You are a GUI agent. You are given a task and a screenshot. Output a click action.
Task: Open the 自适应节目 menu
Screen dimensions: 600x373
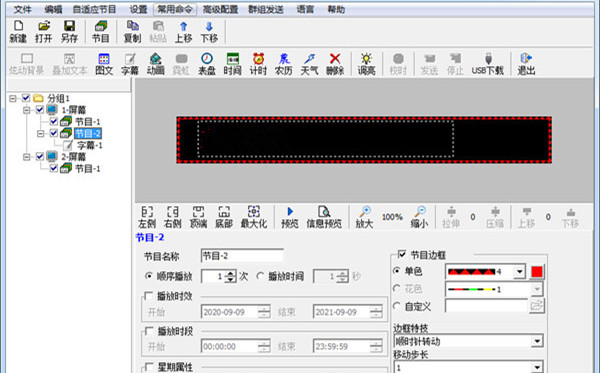95,9
